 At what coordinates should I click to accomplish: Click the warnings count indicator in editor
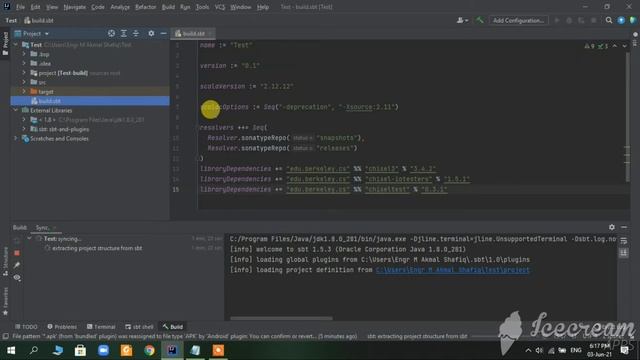(589, 46)
